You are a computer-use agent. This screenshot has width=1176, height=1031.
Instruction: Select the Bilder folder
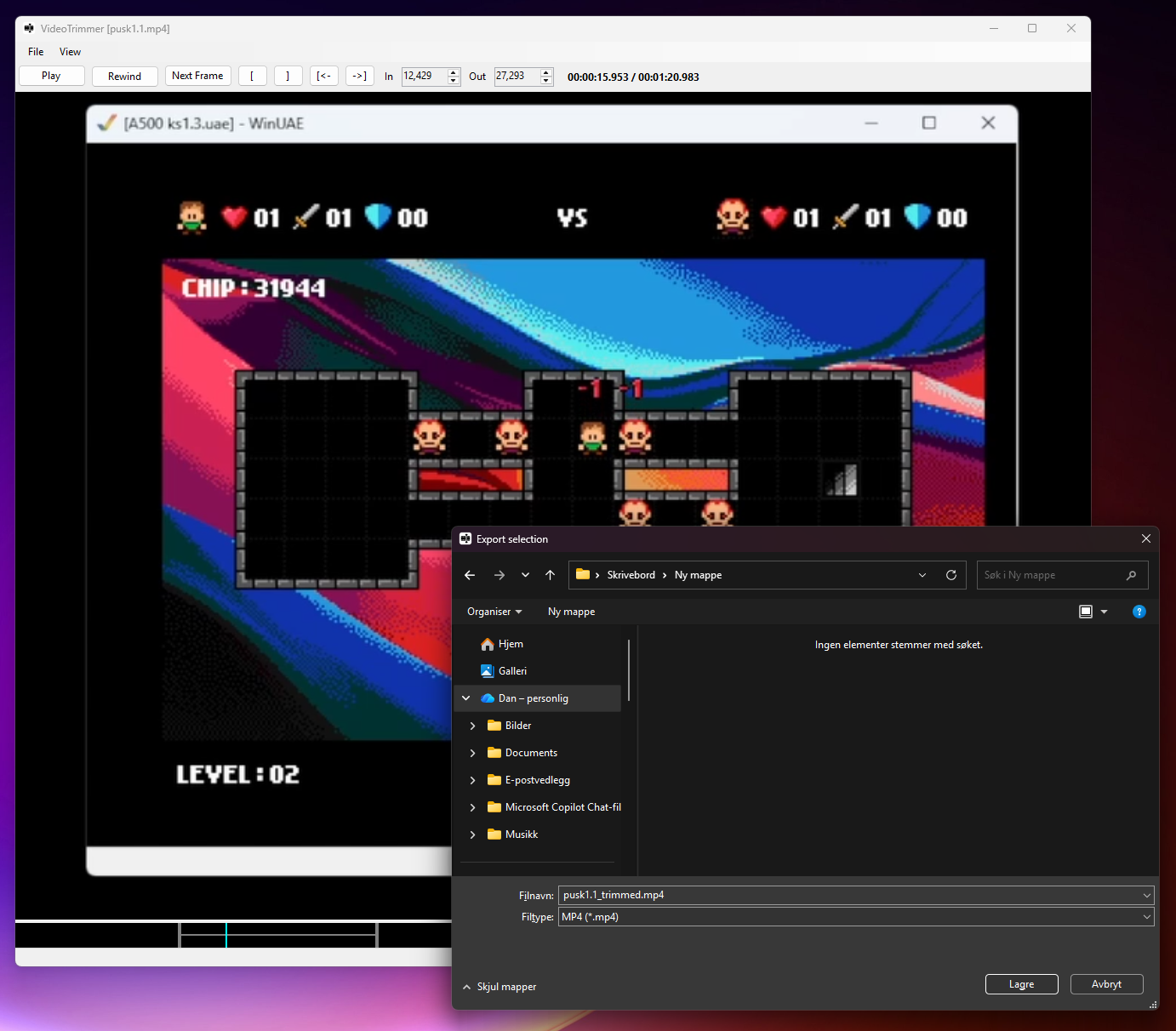pos(517,726)
